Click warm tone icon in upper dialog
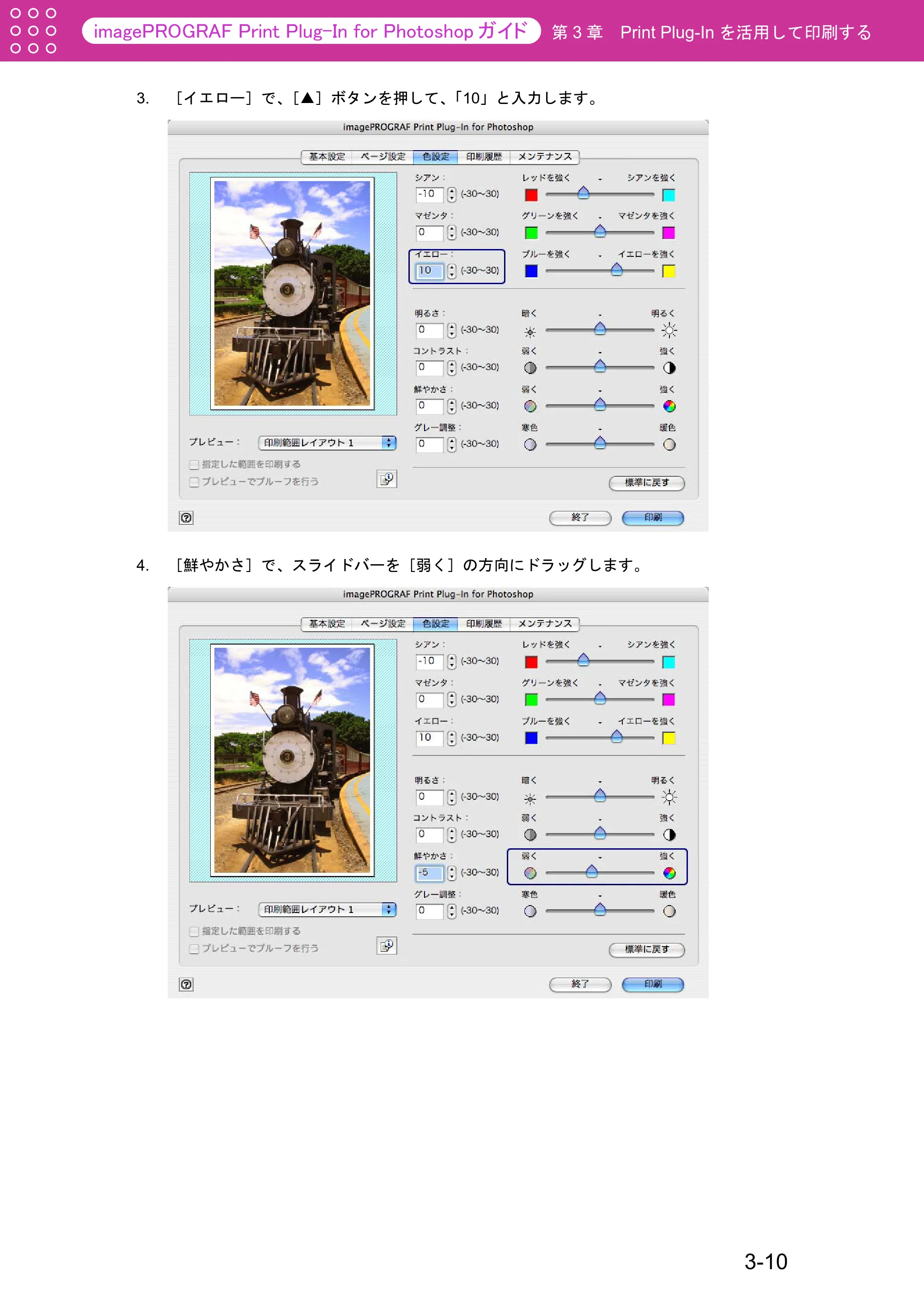Image resolution: width=924 pixels, height=1308 pixels. tap(669, 444)
